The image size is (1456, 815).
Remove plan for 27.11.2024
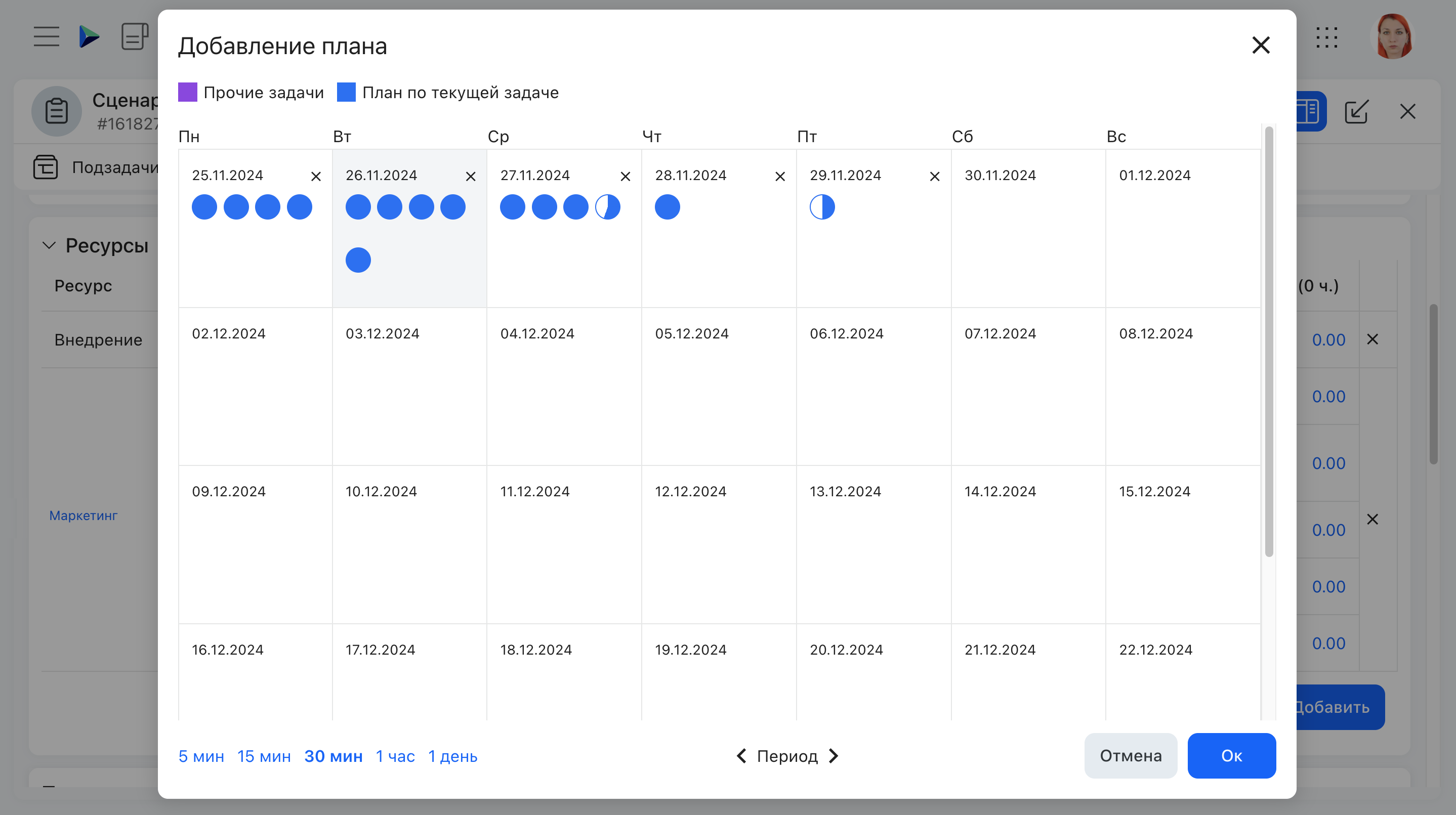tap(625, 177)
